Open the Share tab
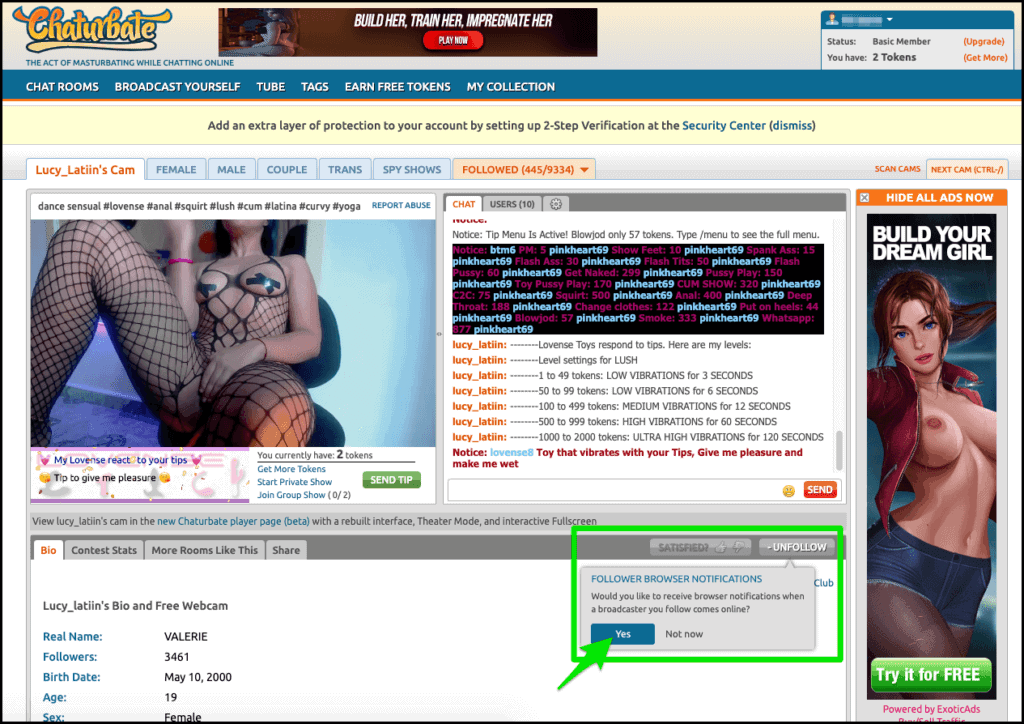Screen dimensions: 1024x724 tap(286, 550)
